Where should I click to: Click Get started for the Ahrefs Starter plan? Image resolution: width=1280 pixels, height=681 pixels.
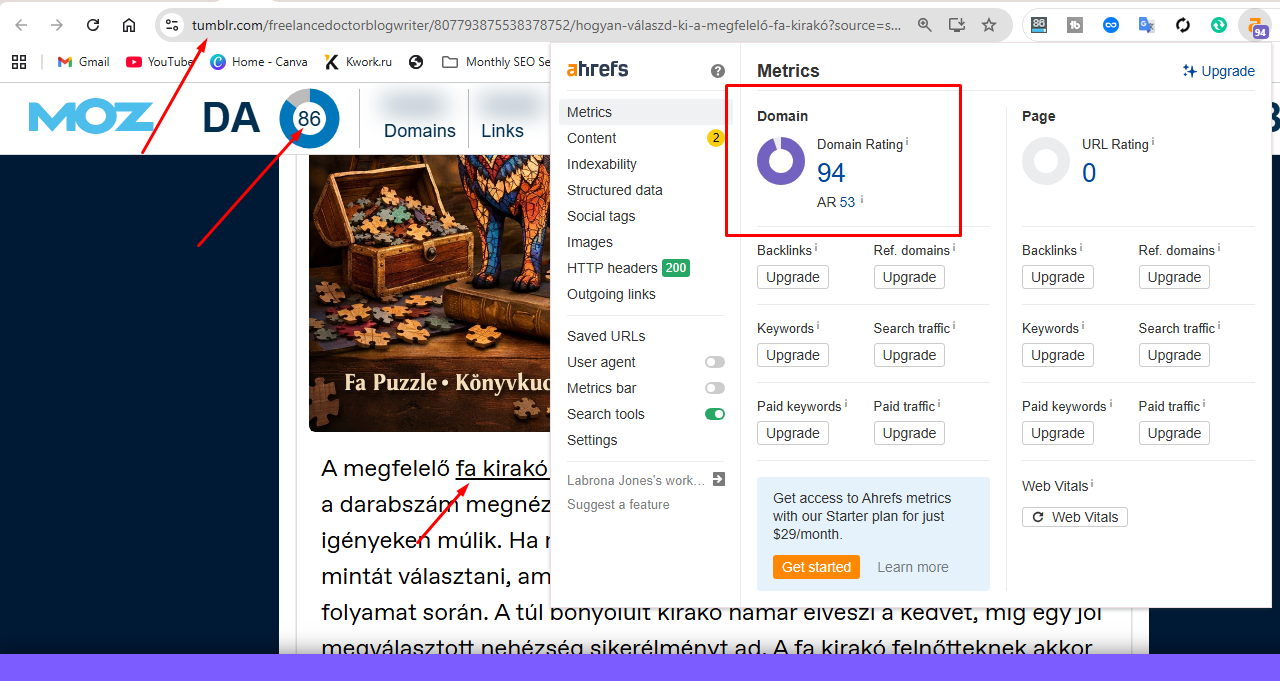point(816,566)
